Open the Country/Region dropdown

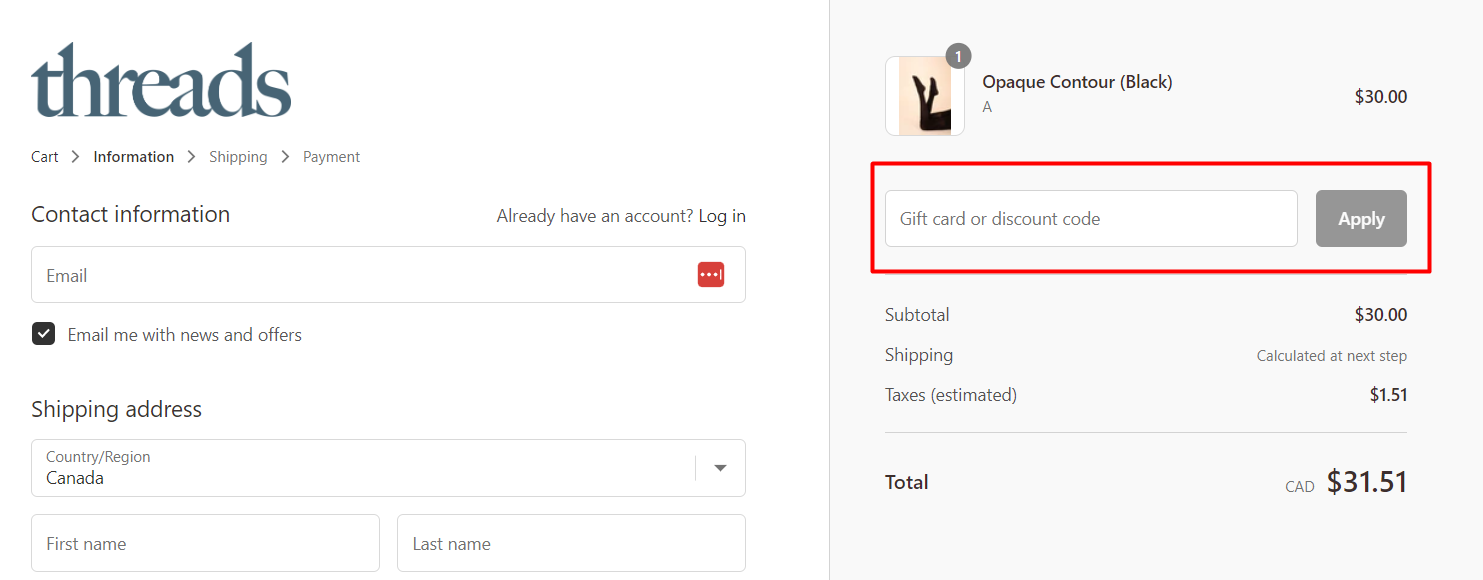(370, 468)
